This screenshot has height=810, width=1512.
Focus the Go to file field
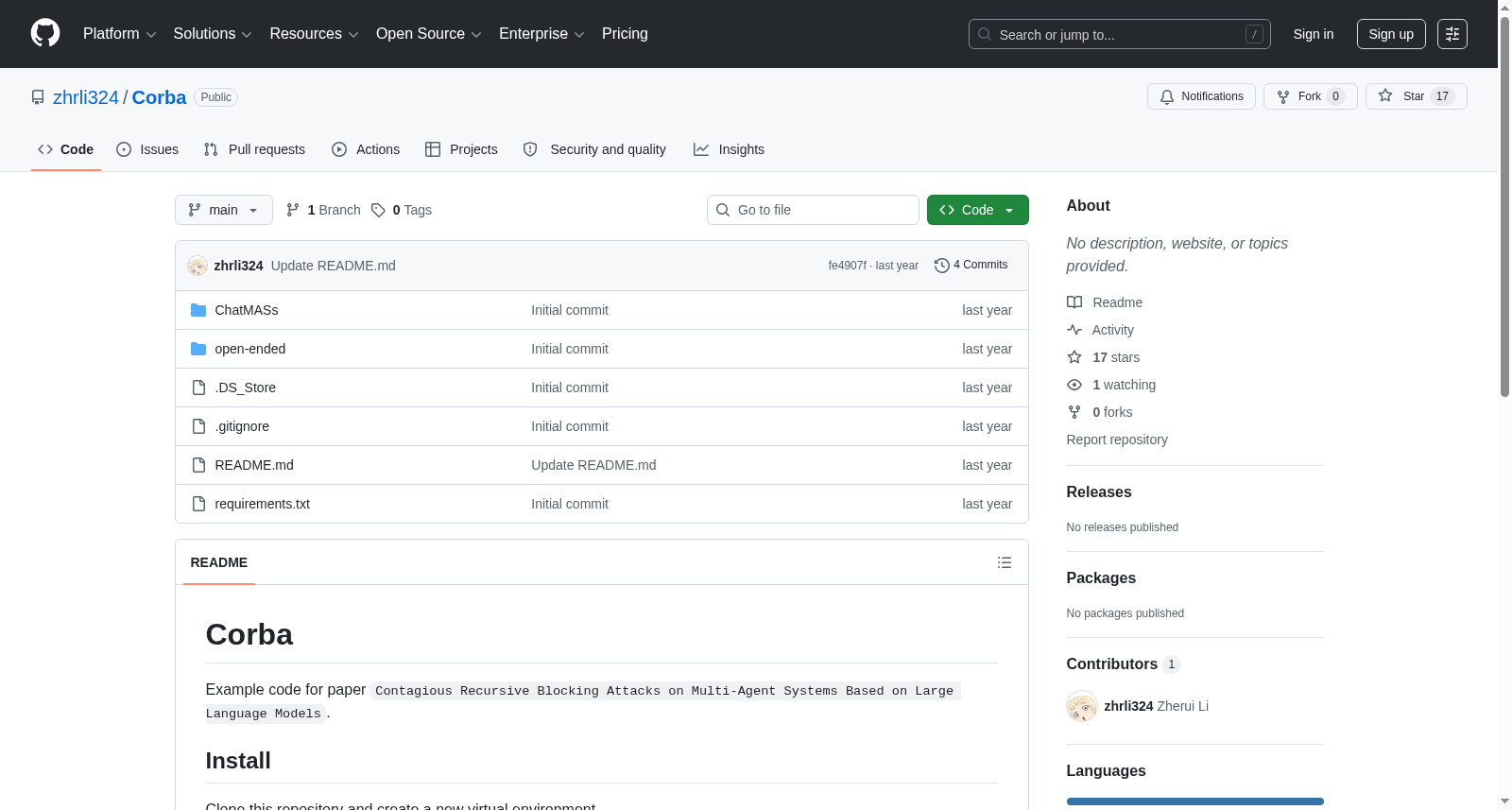pos(813,210)
